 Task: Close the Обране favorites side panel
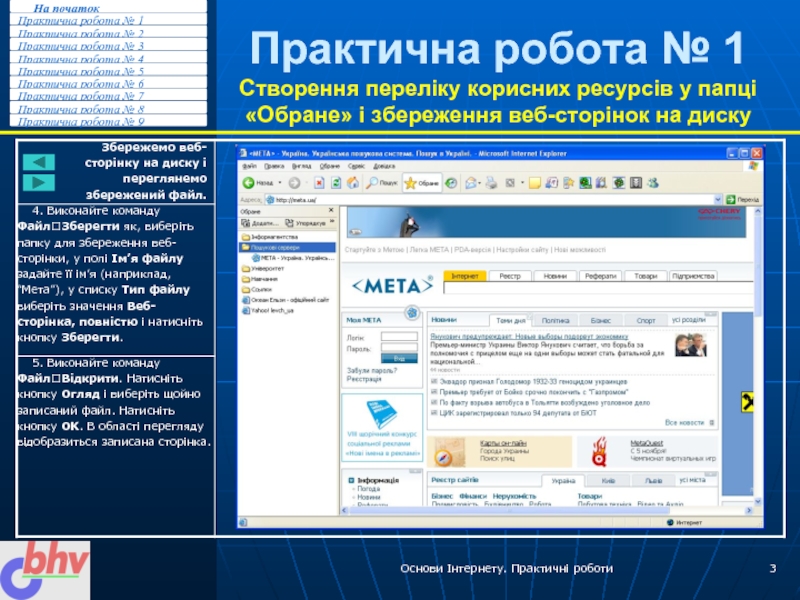click(331, 210)
